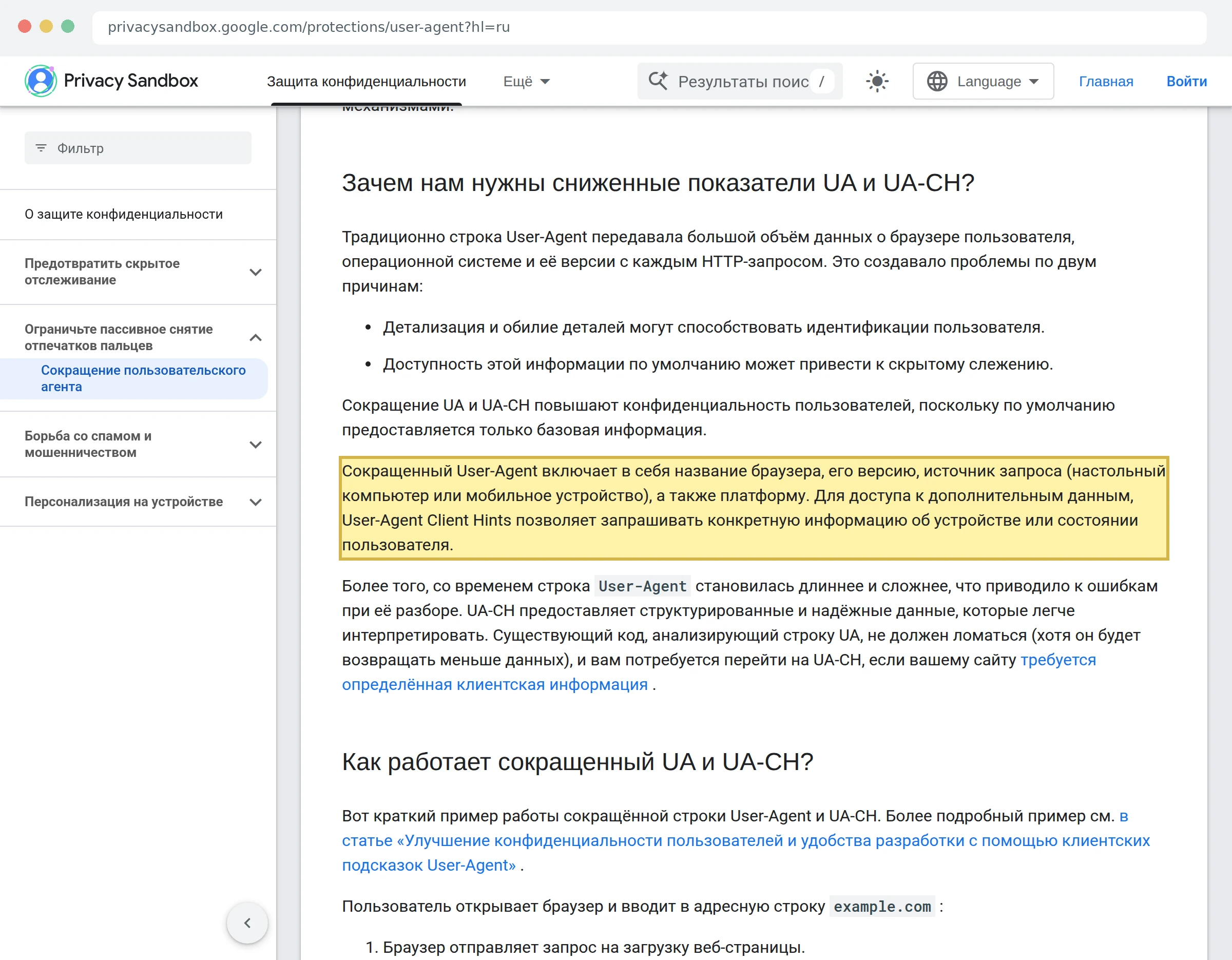
Task: Select Защита конфиденциальности tab
Action: (x=366, y=81)
